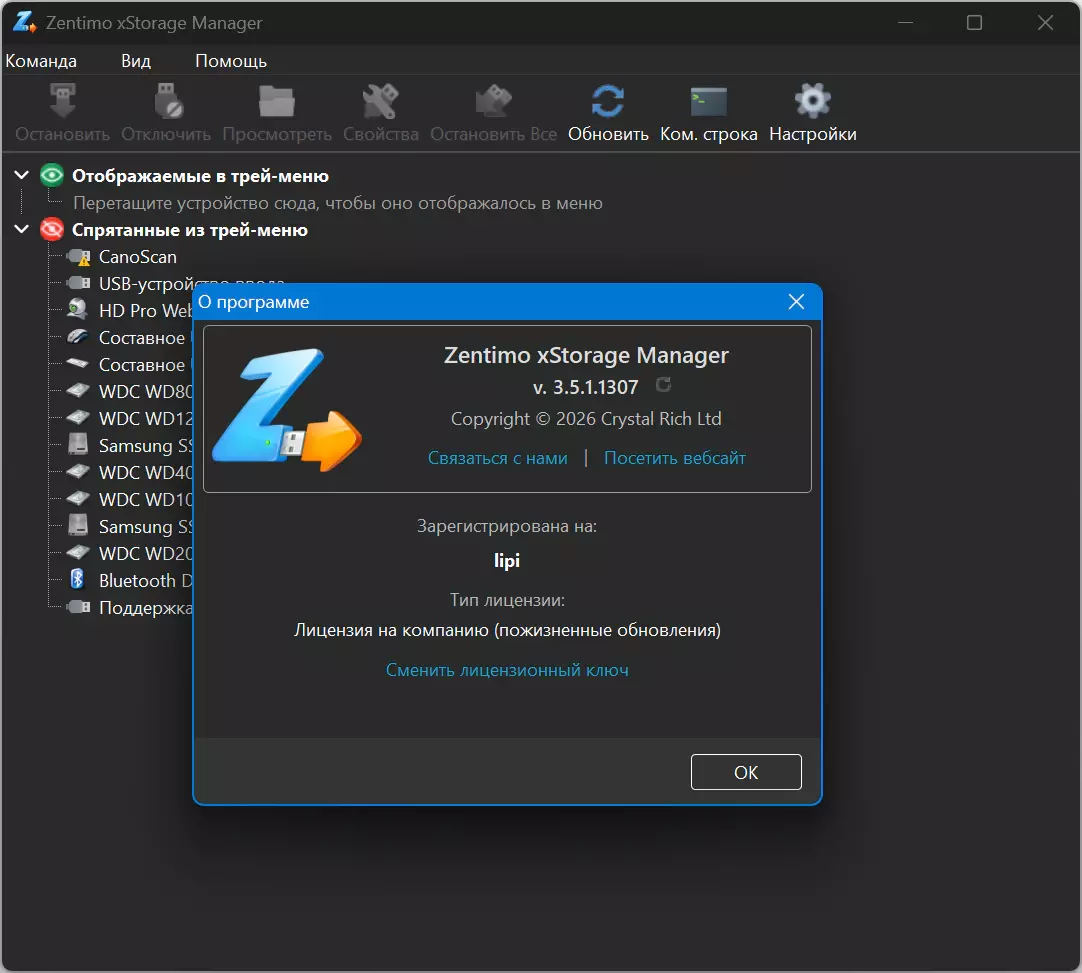
Task: Refresh the device list with Обновить
Action: pyautogui.click(x=608, y=101)
